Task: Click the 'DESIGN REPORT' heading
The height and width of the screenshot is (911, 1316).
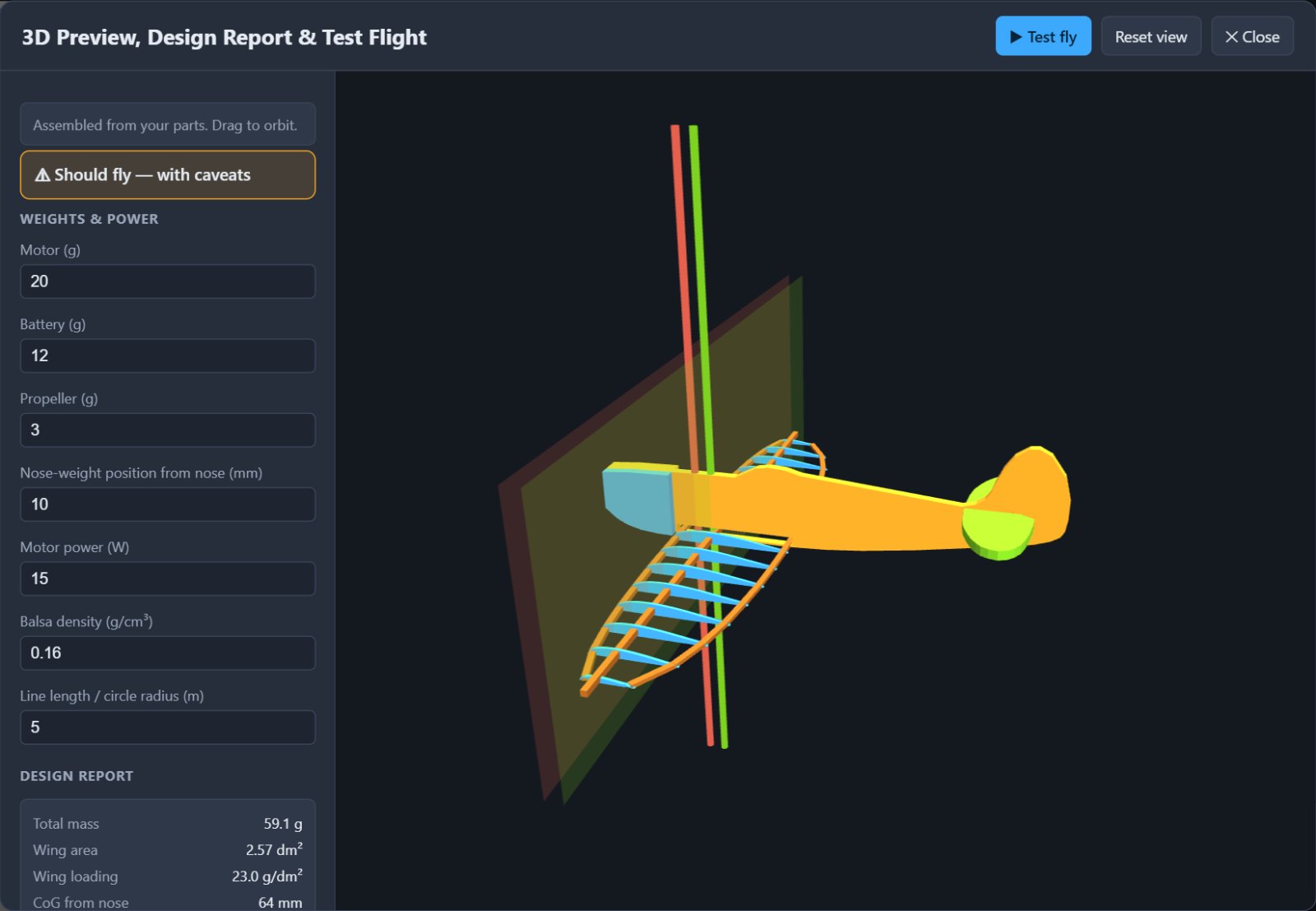Action: (76, 776)
